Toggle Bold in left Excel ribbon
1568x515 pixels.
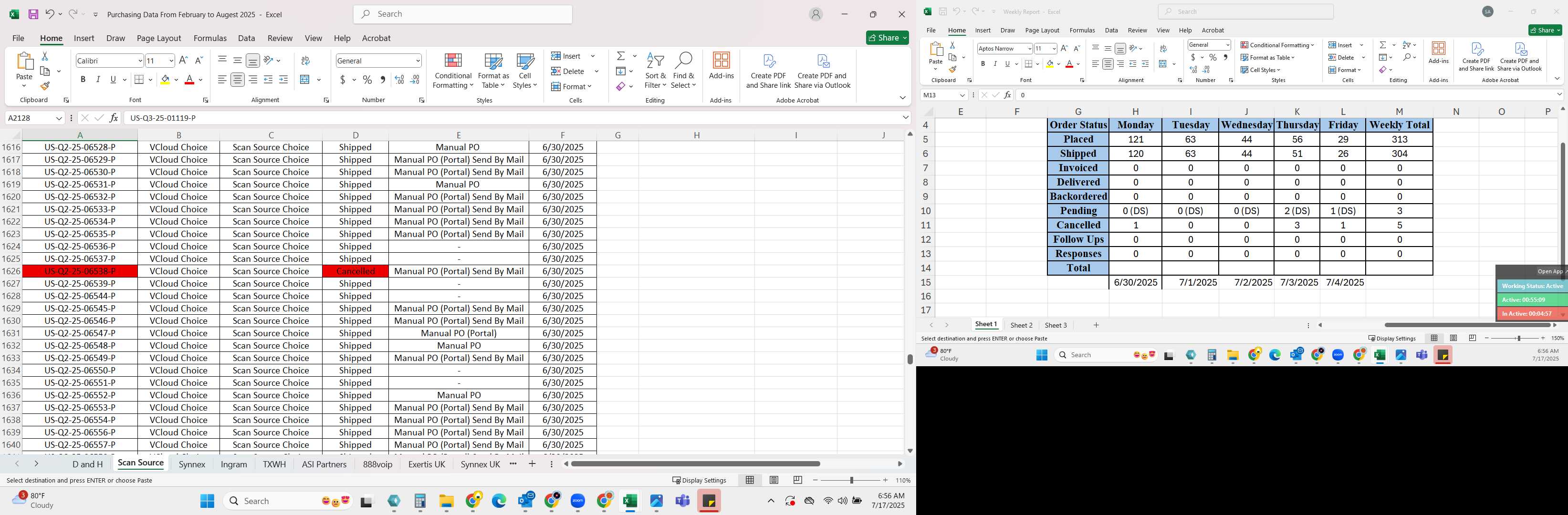pos(83,80)
